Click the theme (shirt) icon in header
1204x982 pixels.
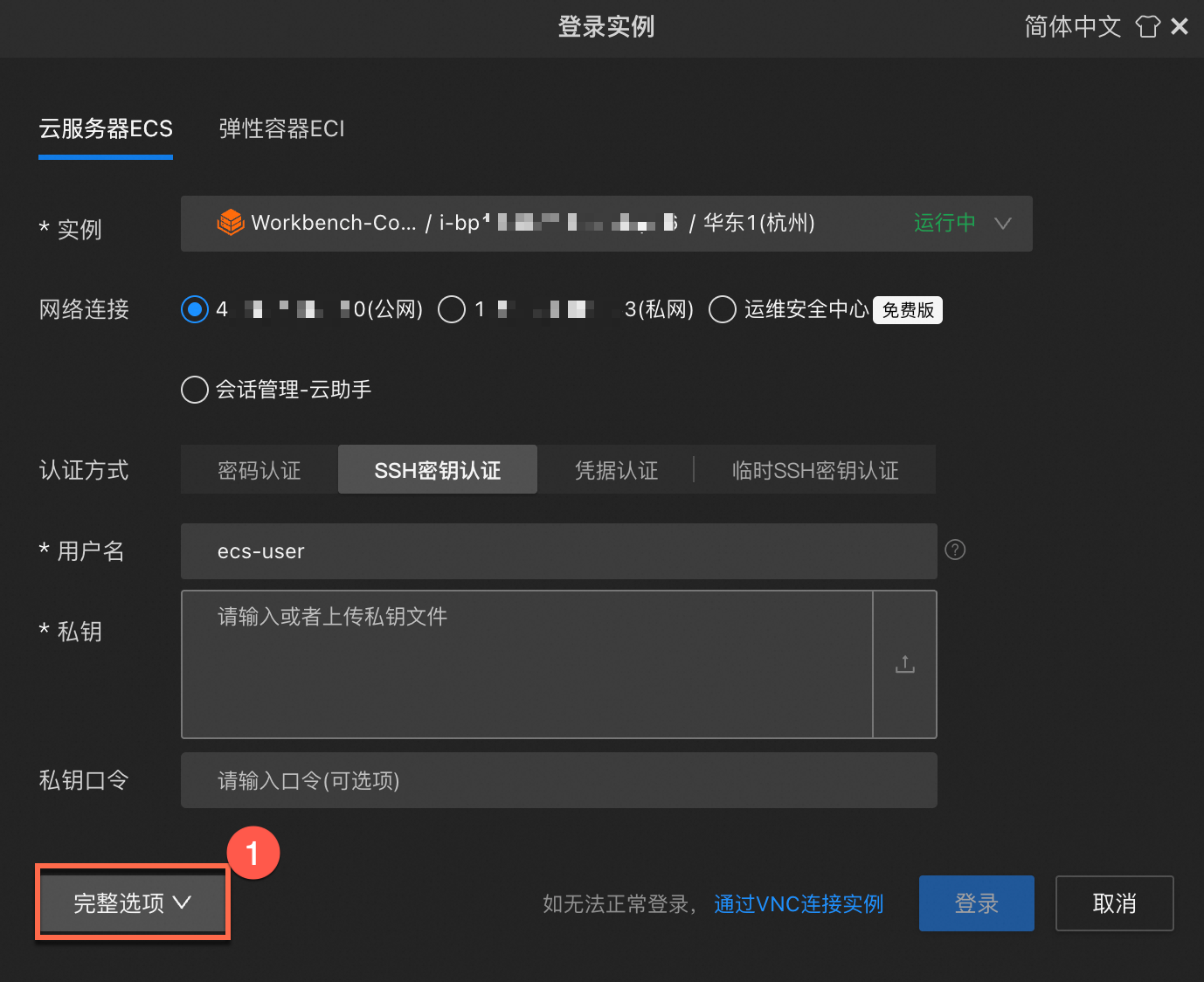pos(1147,27)
